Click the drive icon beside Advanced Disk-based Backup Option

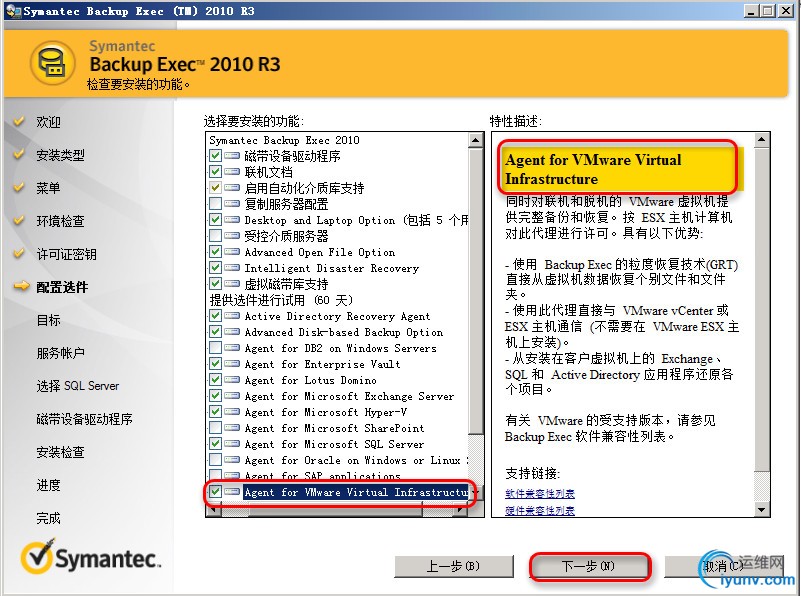pos(232,331)
